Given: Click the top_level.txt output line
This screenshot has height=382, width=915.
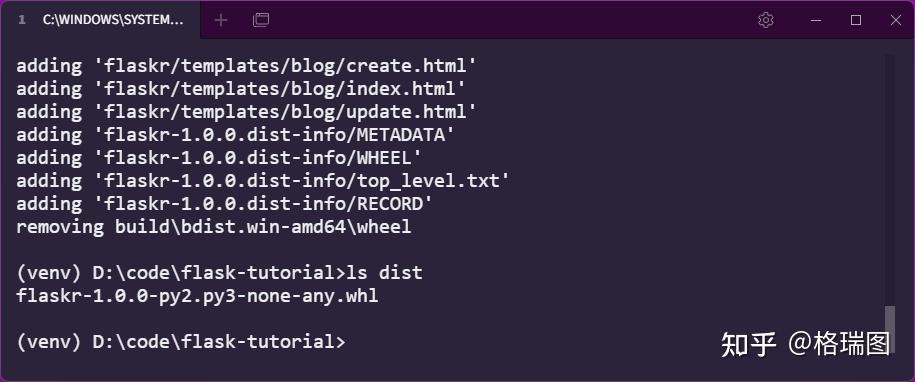Looking at the screenshot, I should (263, 181).
